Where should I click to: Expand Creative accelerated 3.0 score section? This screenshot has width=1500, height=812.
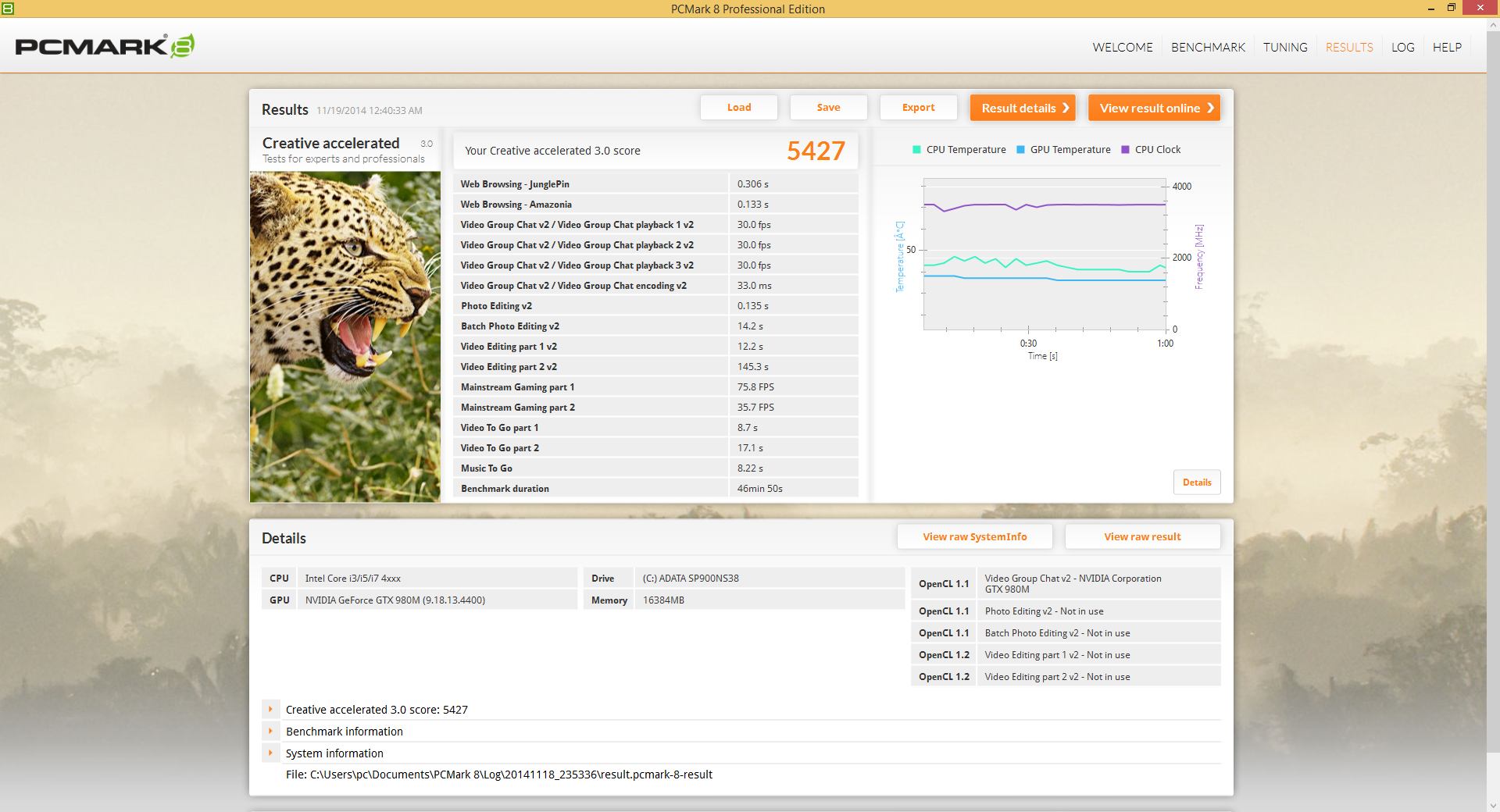270,709
